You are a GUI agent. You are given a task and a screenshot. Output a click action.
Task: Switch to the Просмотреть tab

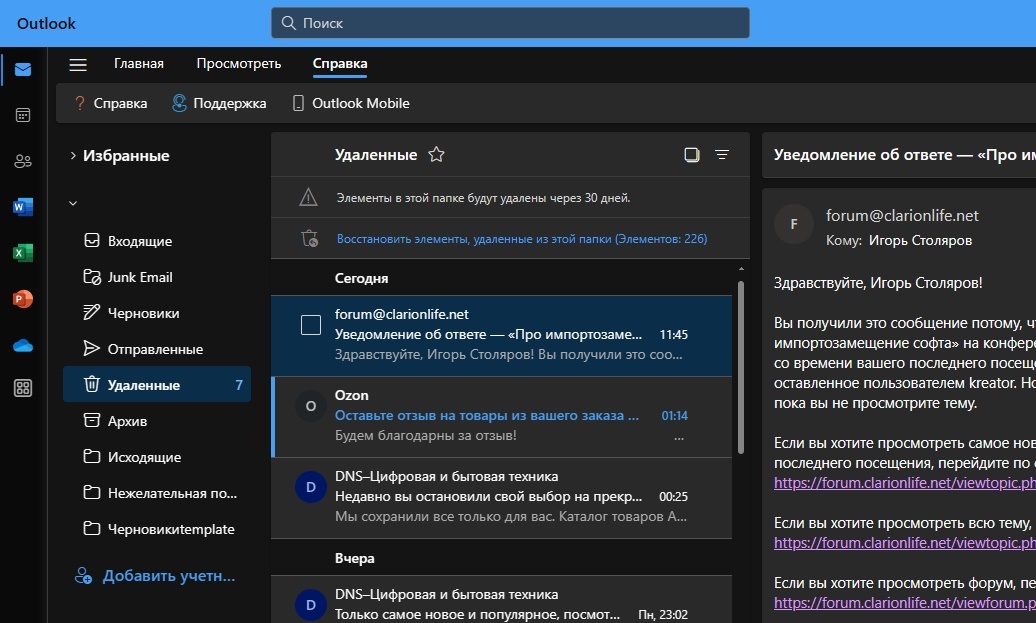point(239,64)
